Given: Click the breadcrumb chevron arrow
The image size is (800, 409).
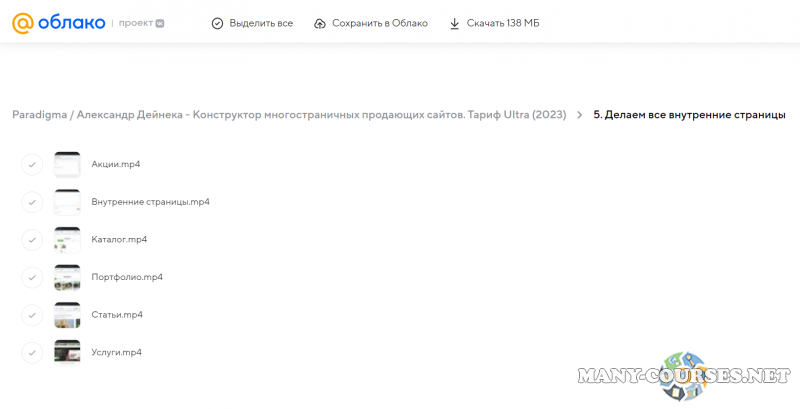Looking at the screenshot, I should coord(579,115).
